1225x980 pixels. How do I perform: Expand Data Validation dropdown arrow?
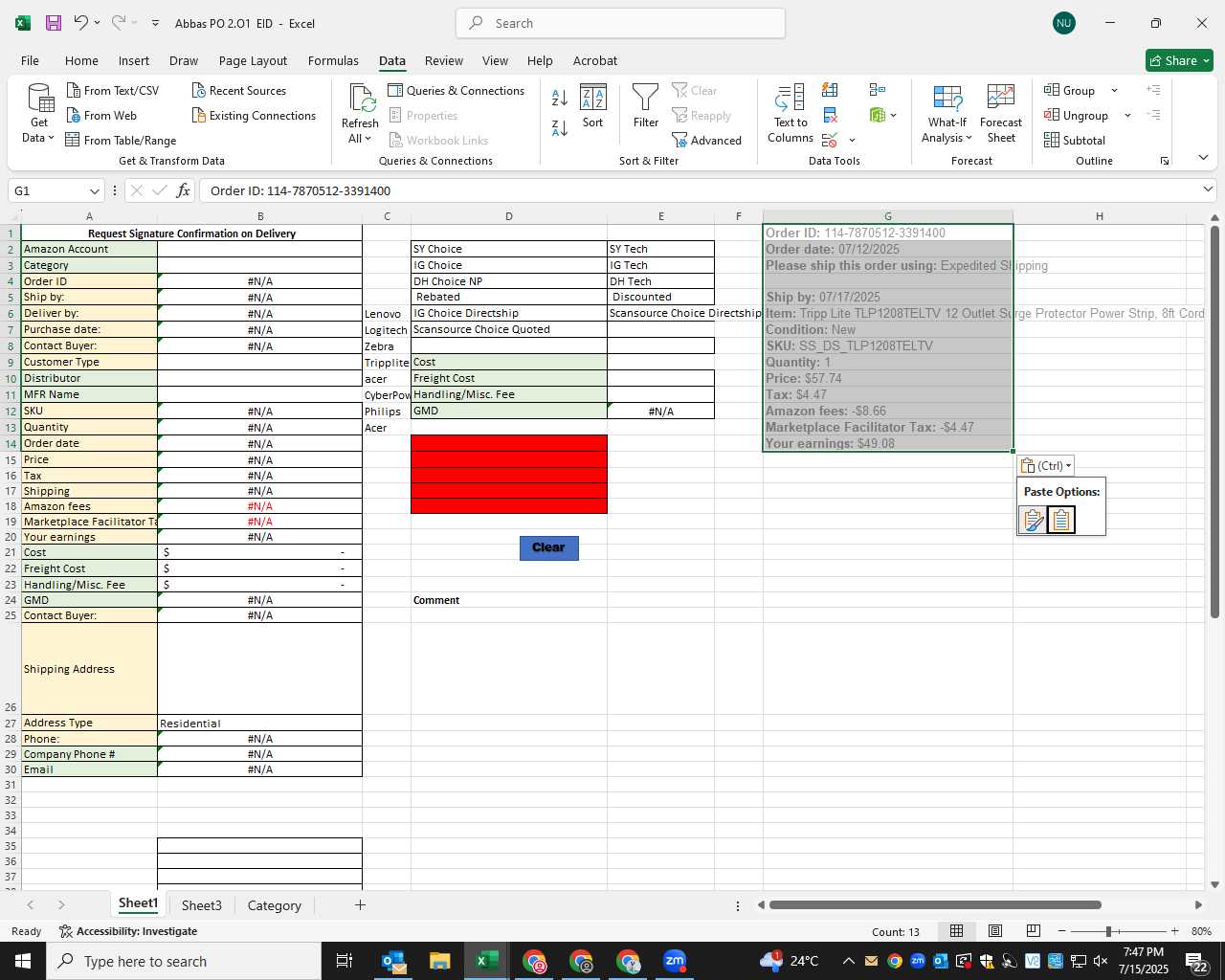[852, 141]
